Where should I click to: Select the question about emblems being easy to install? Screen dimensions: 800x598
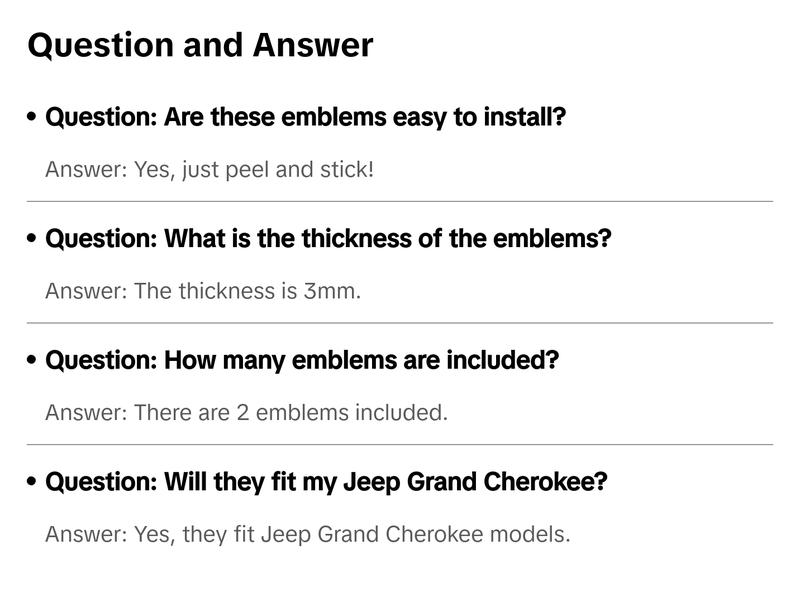[305, 117]
